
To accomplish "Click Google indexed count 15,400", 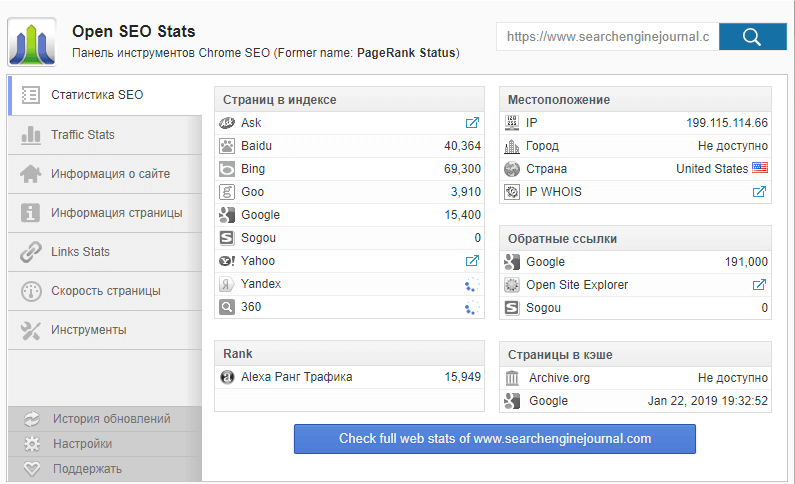I will pyautogui.click(x=462, y=215).
